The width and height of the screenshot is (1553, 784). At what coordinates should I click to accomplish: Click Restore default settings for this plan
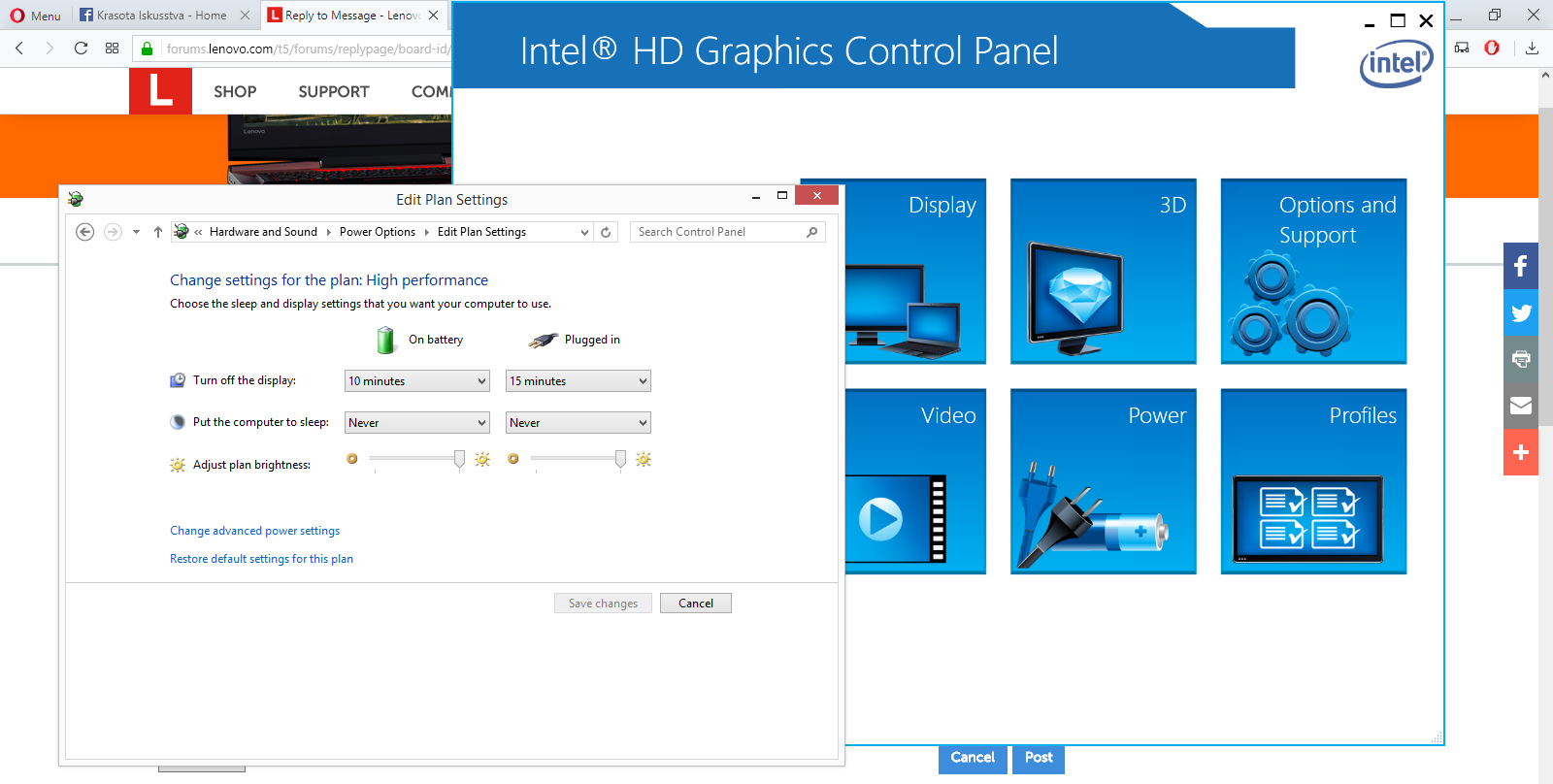[x=261, y=559]
